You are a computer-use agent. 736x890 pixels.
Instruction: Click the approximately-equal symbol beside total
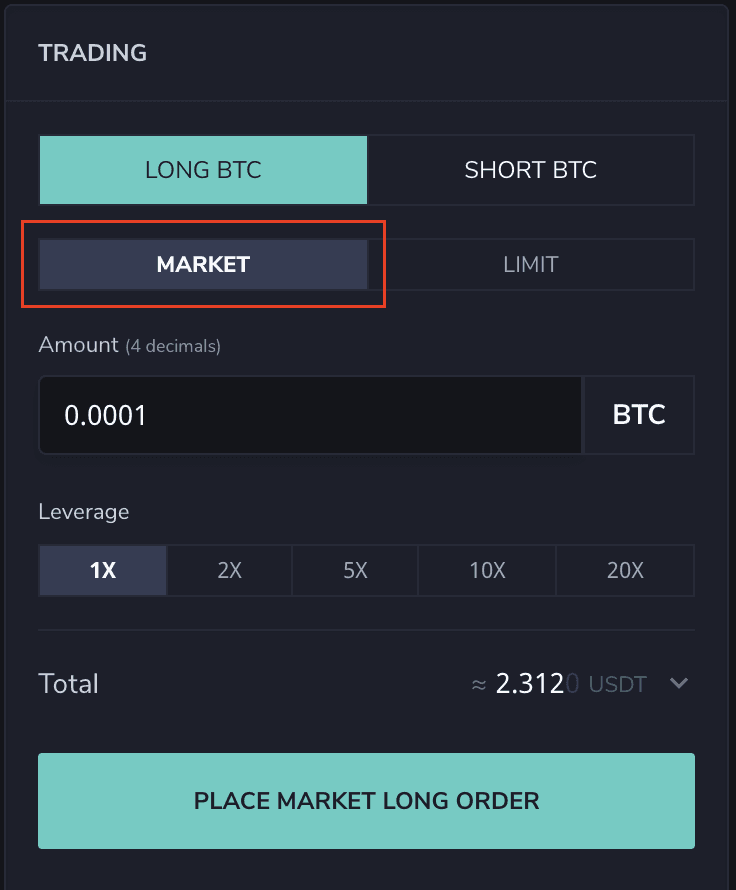coord(478,685)
